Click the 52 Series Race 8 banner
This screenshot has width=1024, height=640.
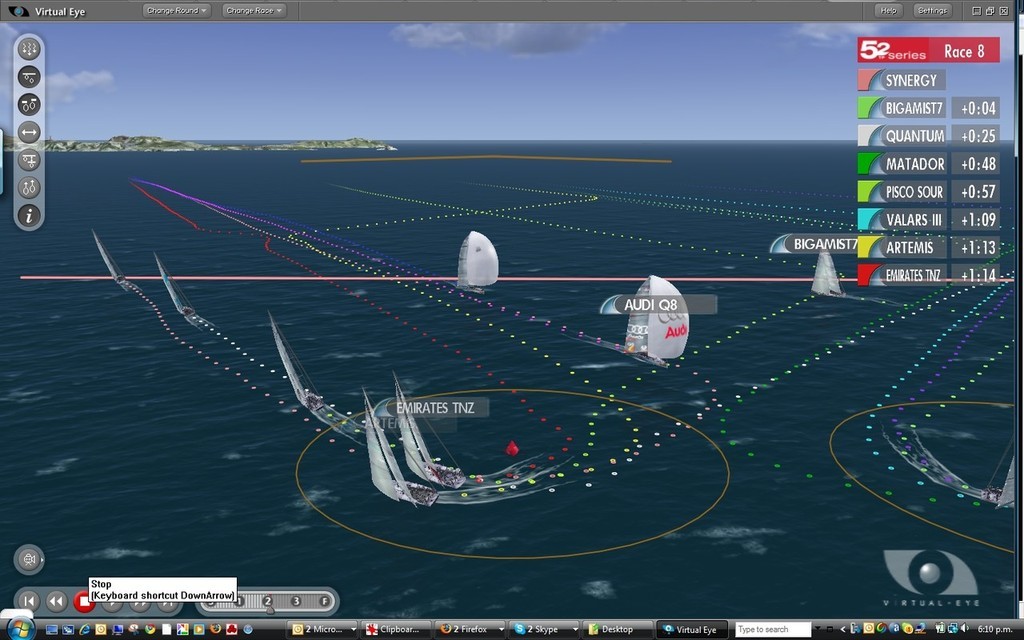coord(928,50)
